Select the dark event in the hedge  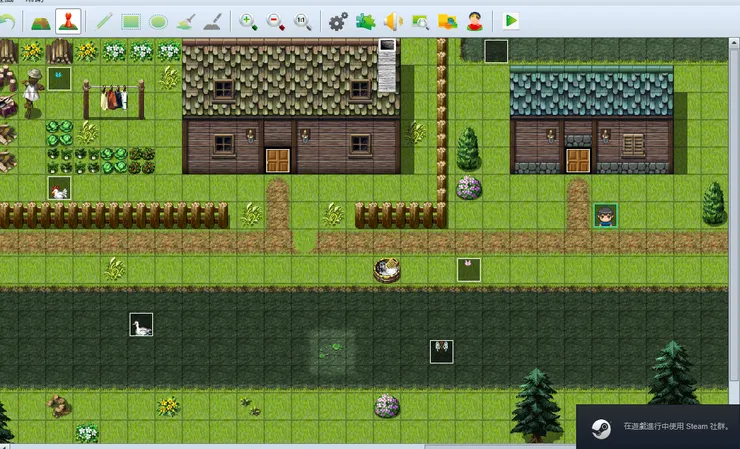[x=496, y=51]
